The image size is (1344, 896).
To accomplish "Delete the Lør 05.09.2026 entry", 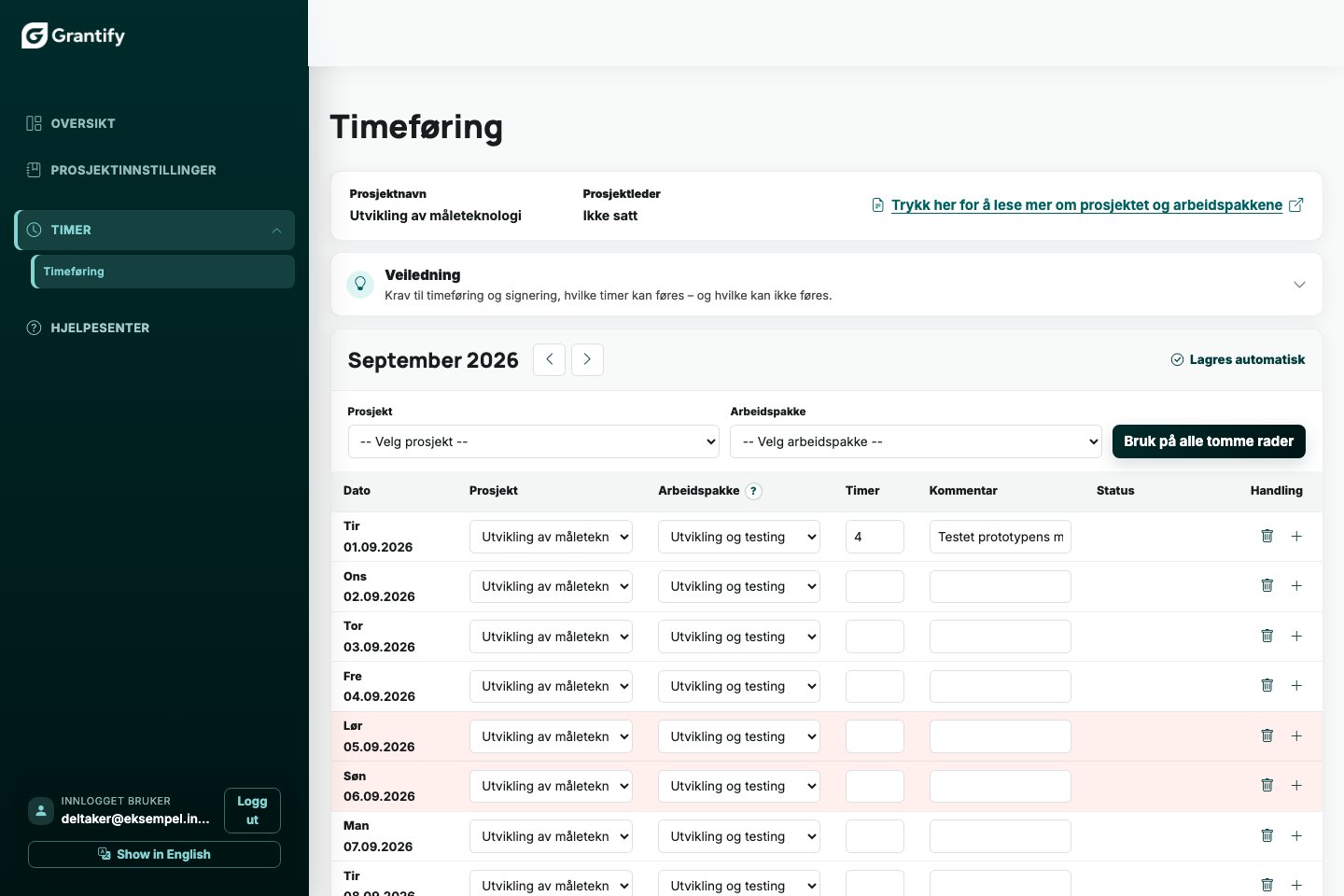I will [1267, 735].
